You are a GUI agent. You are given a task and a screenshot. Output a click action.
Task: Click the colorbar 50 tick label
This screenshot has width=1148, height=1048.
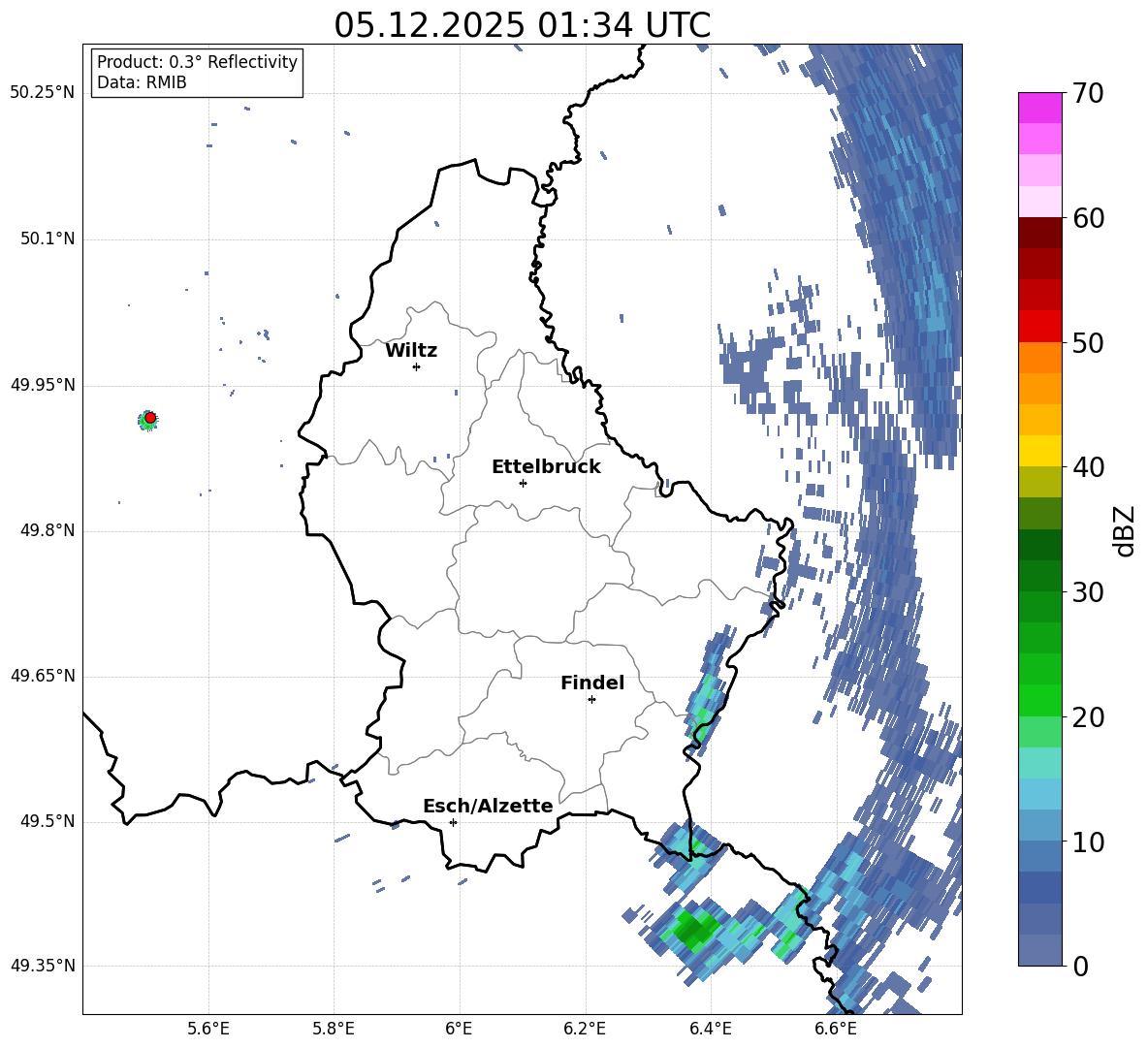pos(1088,342)
